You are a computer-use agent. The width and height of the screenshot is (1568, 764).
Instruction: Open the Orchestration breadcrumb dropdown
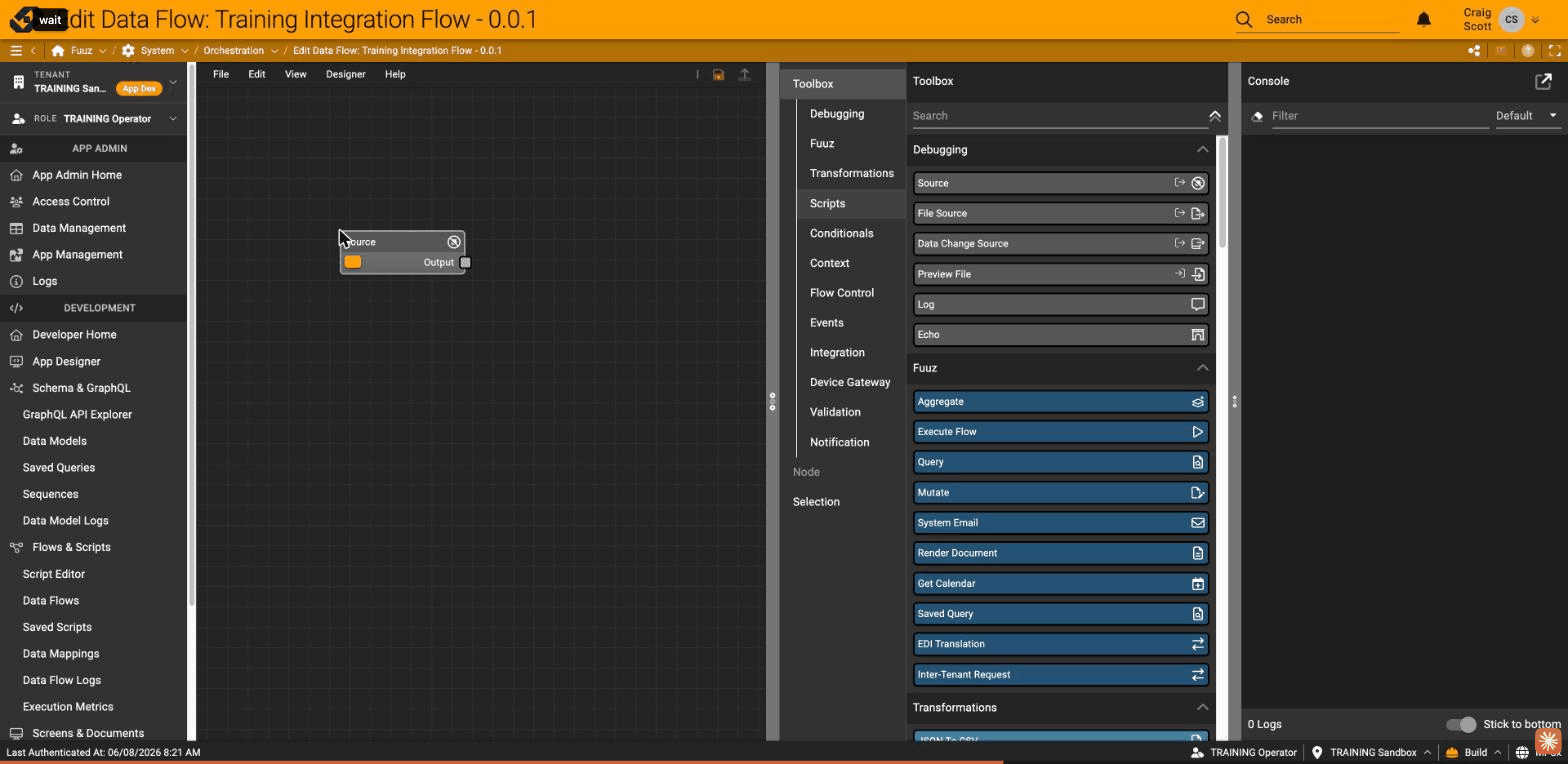(x=274, y=51)
